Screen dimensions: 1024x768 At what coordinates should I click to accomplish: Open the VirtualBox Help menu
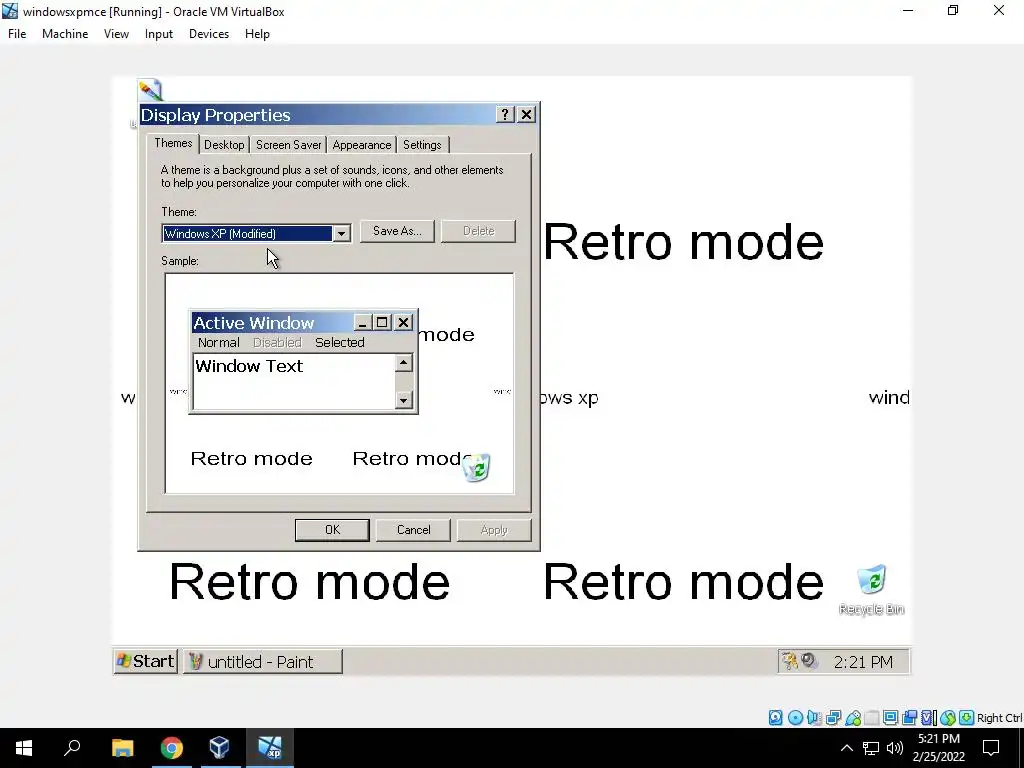coord(257,34)
